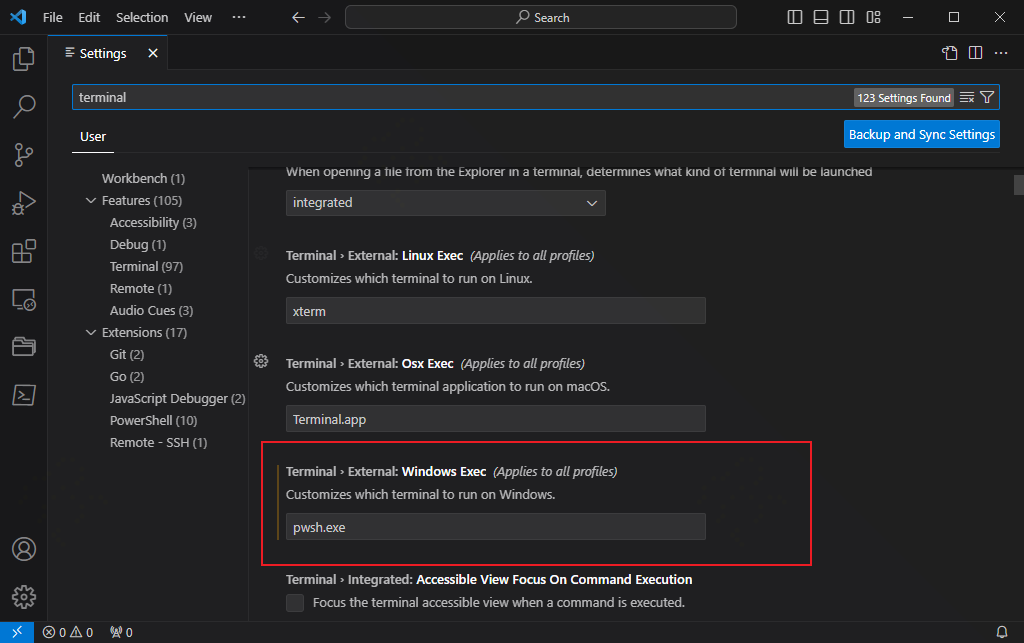Open Run and Debug view
The width and height of the screenshot is (1024, 643).
(24, 202)
